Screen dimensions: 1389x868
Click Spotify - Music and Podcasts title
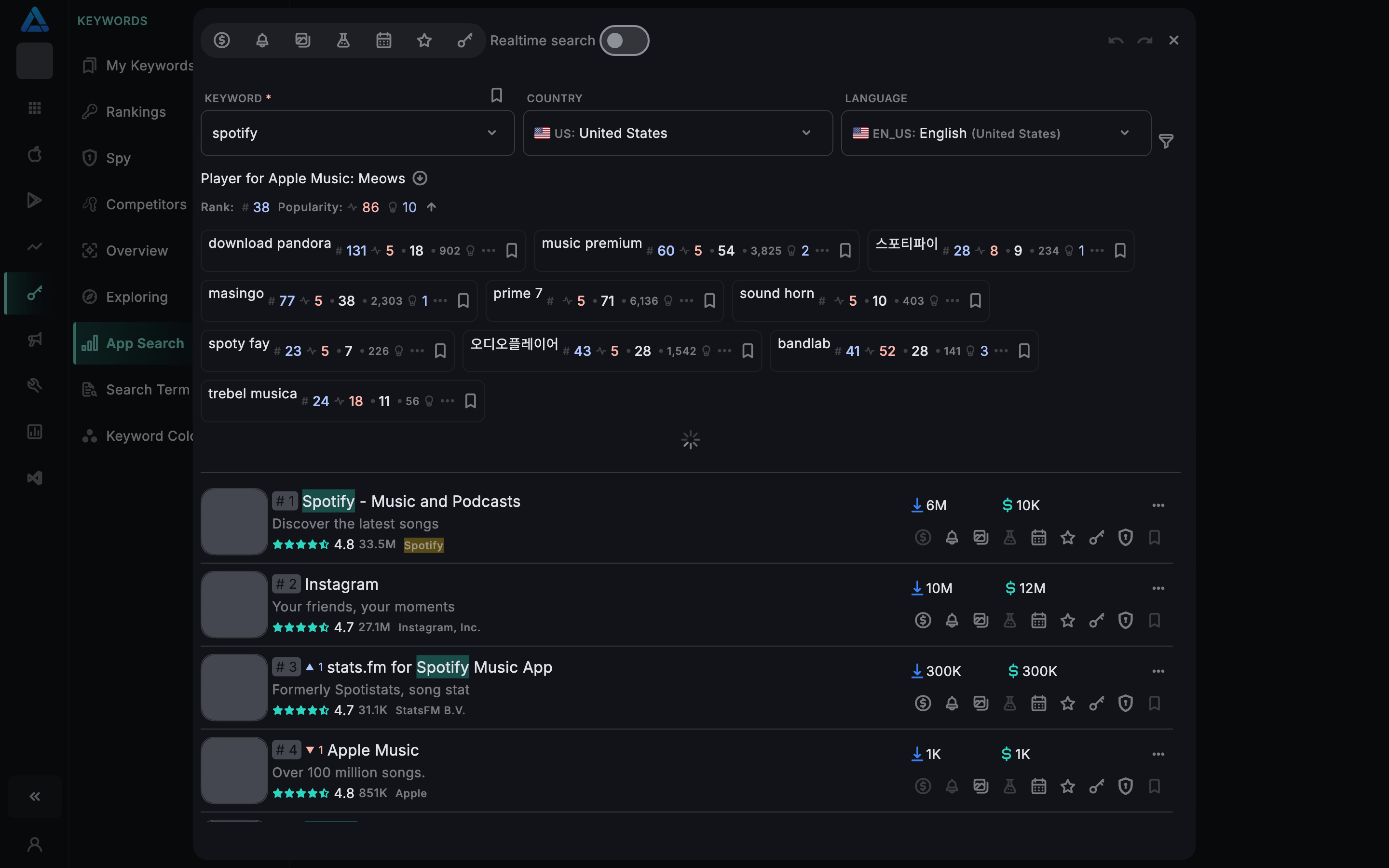(x=411, y=501)
